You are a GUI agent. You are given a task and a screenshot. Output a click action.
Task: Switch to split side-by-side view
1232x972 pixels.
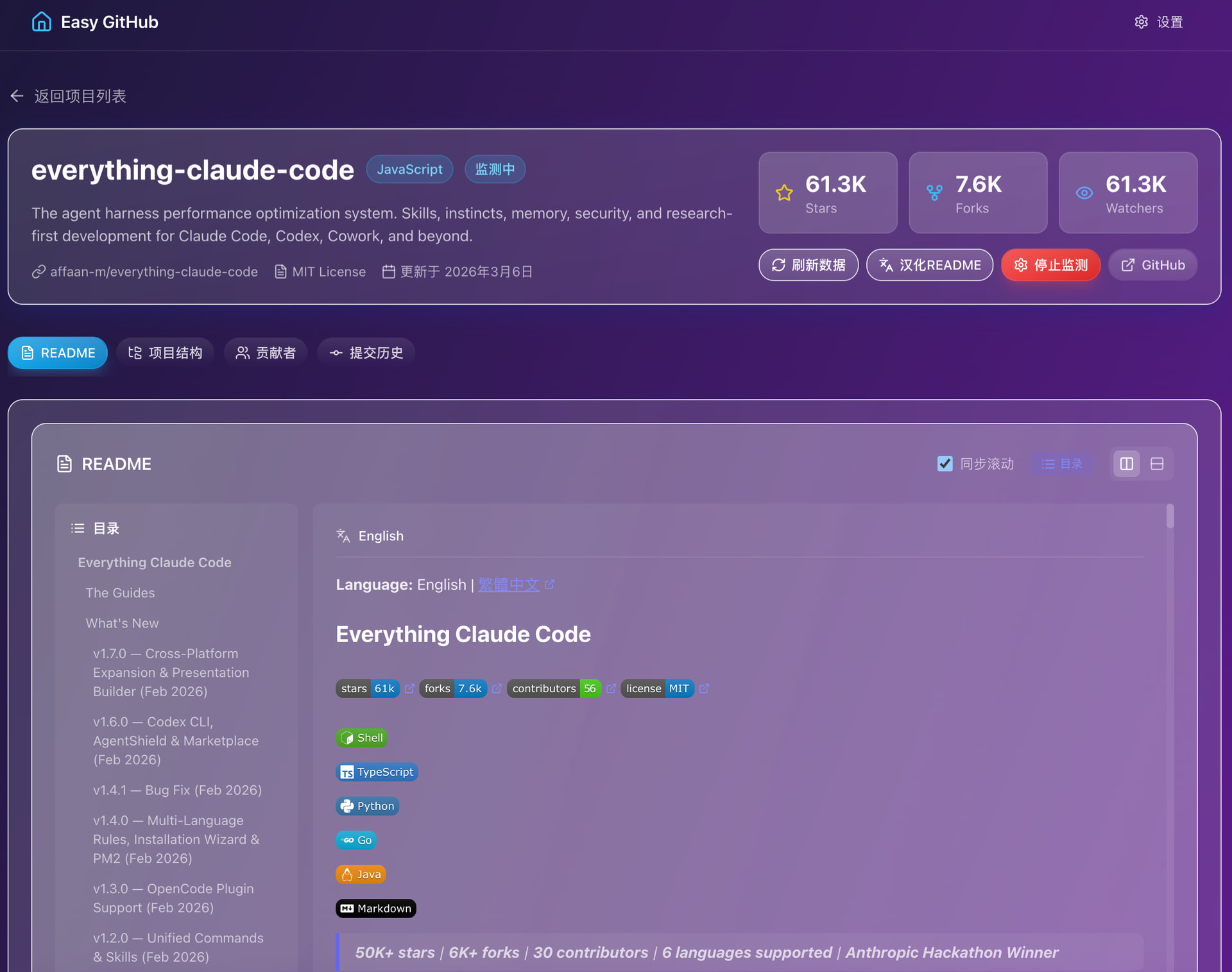tap(1126, 464)
